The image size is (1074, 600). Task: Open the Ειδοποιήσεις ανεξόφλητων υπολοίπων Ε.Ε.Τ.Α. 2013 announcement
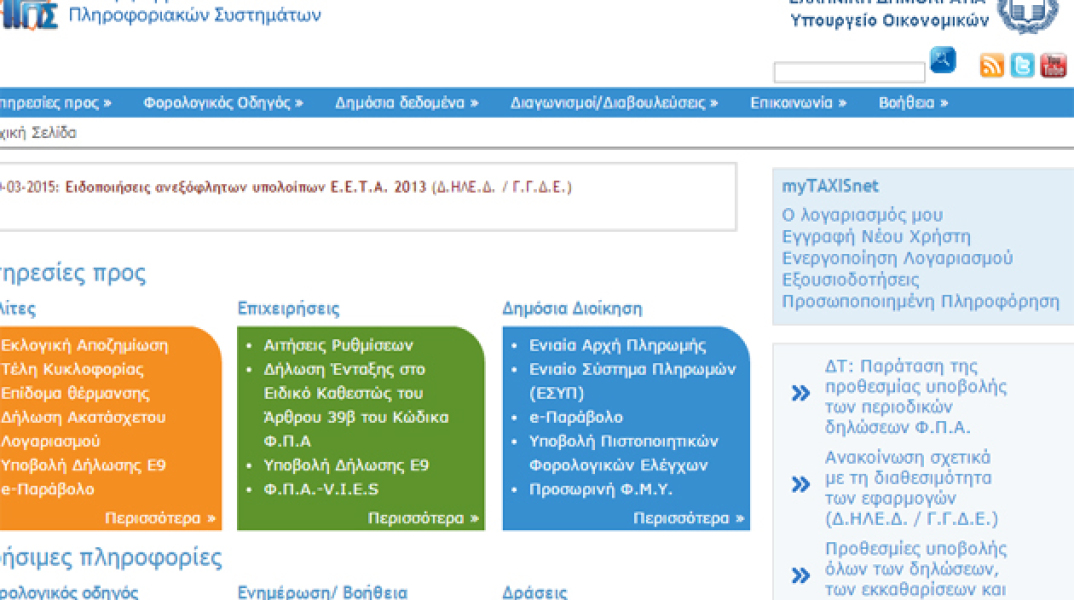pyautogui.click(x=319, y=187)
